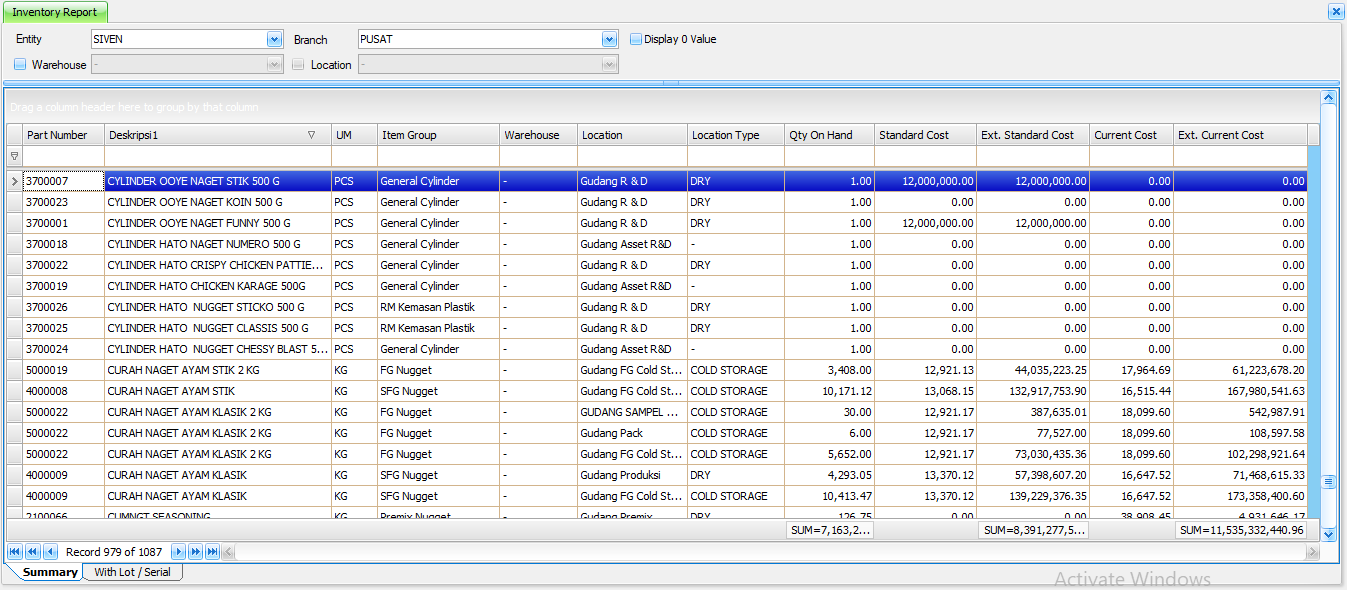Tick the Location filter checkbox

coord(298,64)
